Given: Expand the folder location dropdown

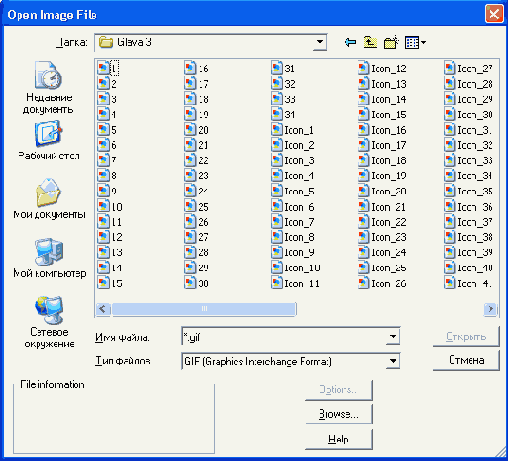Looking at the screenshot, I should coord(320,42).
